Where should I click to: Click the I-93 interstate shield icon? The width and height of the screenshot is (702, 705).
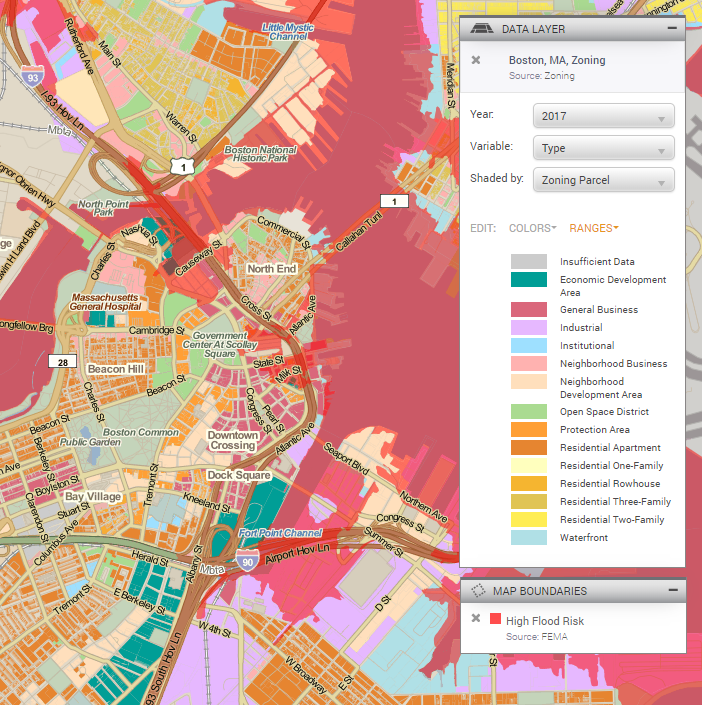(33, 76)
